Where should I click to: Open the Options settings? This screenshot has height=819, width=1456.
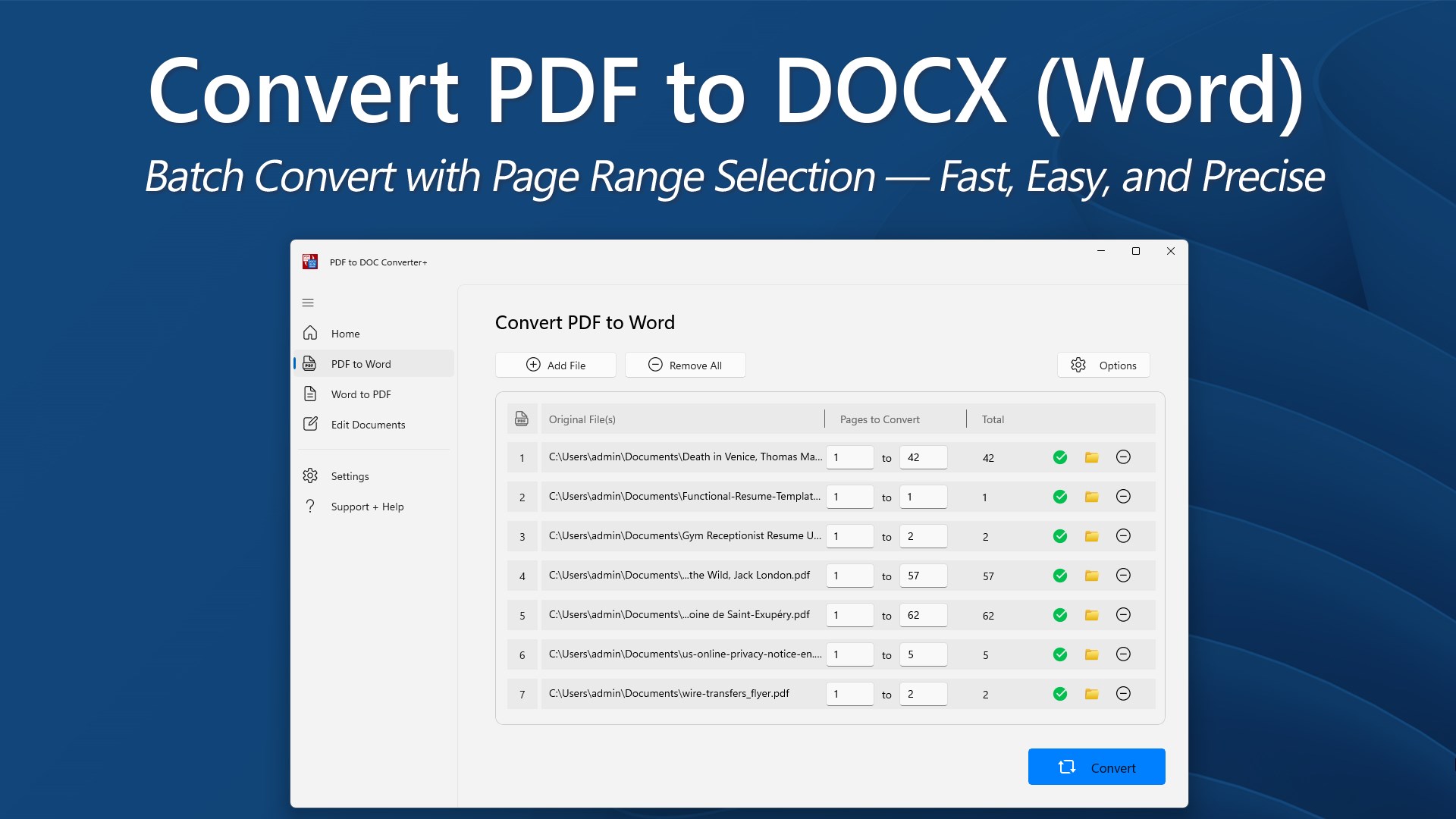(1103, 365)
